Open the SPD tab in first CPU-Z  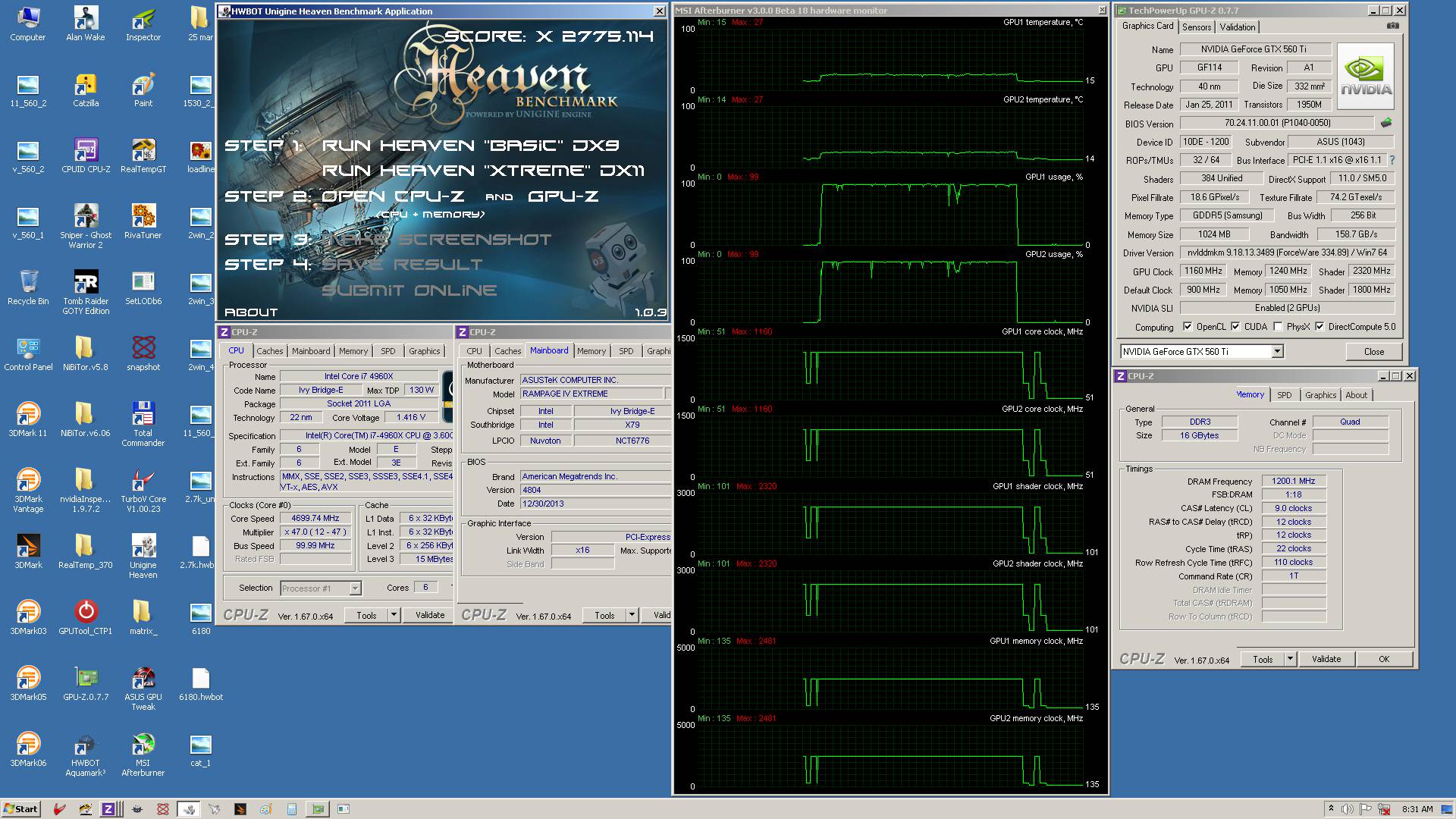(388, 351)
